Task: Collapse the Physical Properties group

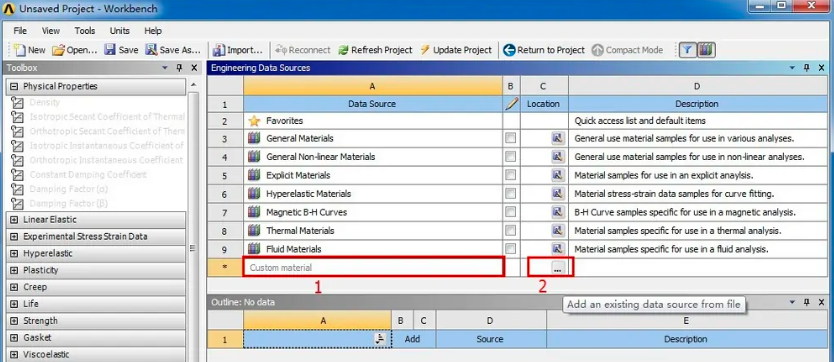Action: tap(14, 86)
